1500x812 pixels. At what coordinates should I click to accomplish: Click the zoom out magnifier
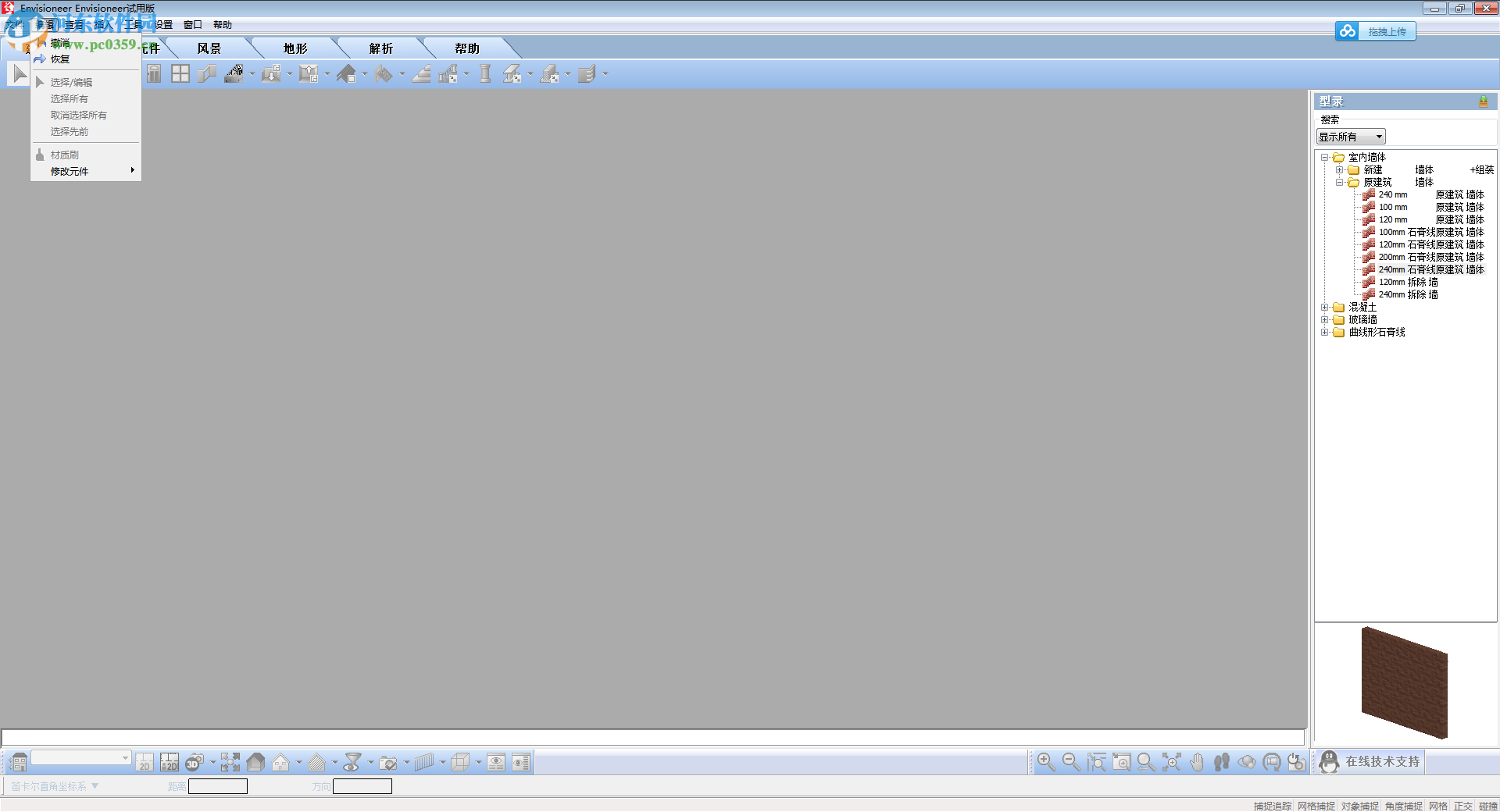tap(1071, 762)
